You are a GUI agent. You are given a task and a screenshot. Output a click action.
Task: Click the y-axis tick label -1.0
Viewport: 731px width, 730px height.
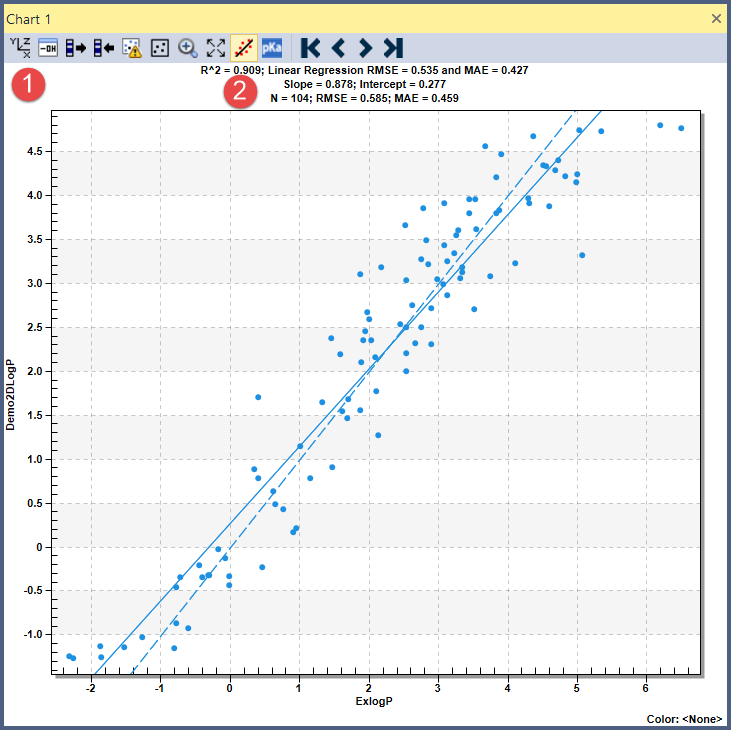pyautogui.click(x=33, y=634)
